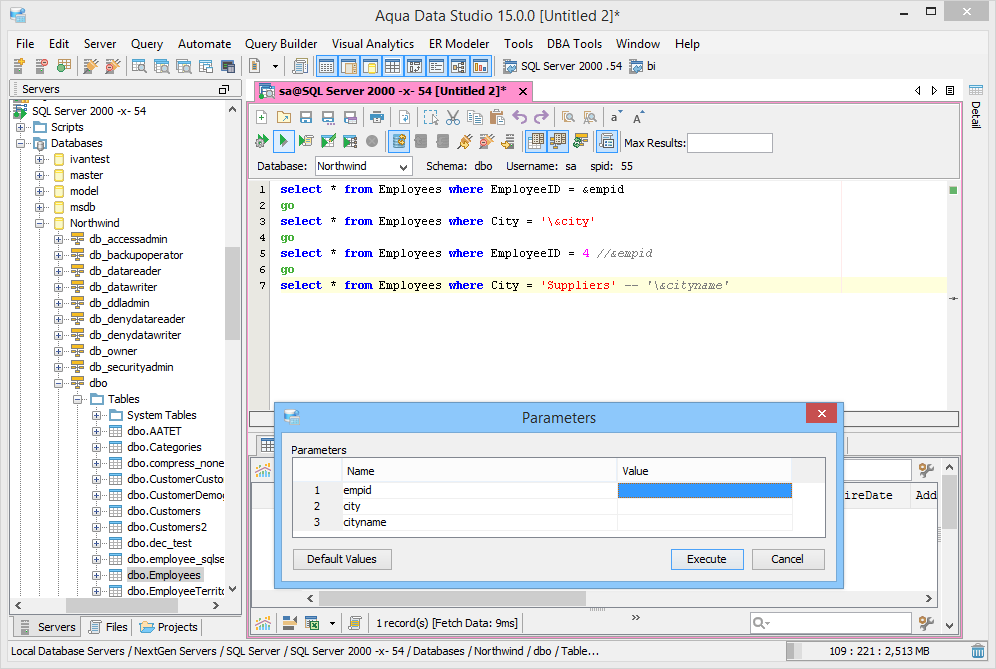Click the Open Script folder icon
Screen dimensions: 996x669
[x=284, y=118]
